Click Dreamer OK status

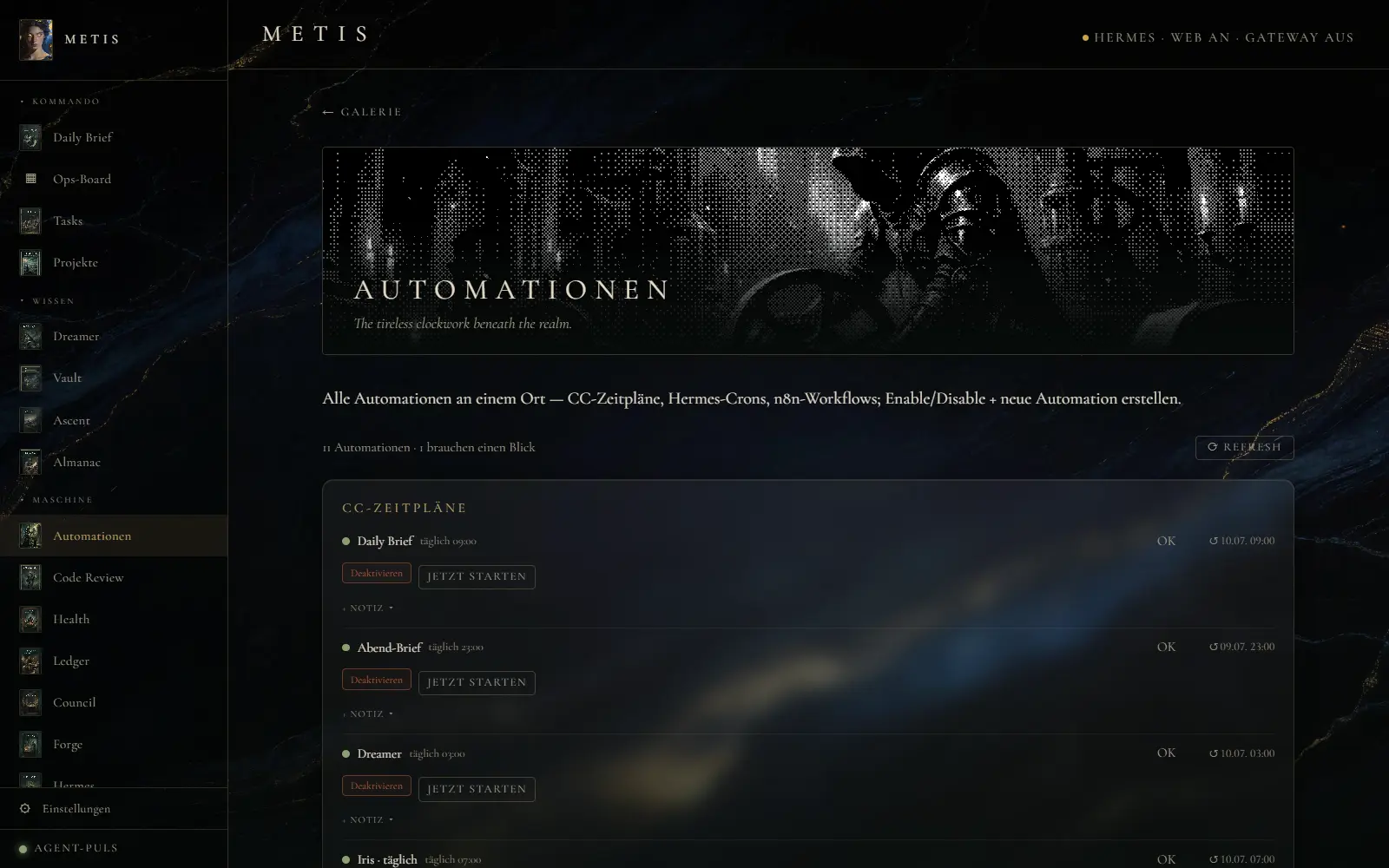(1166, 753)
